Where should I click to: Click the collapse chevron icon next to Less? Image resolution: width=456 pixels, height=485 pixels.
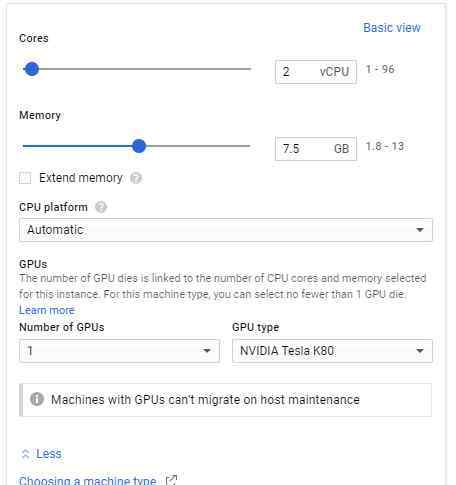26,454
